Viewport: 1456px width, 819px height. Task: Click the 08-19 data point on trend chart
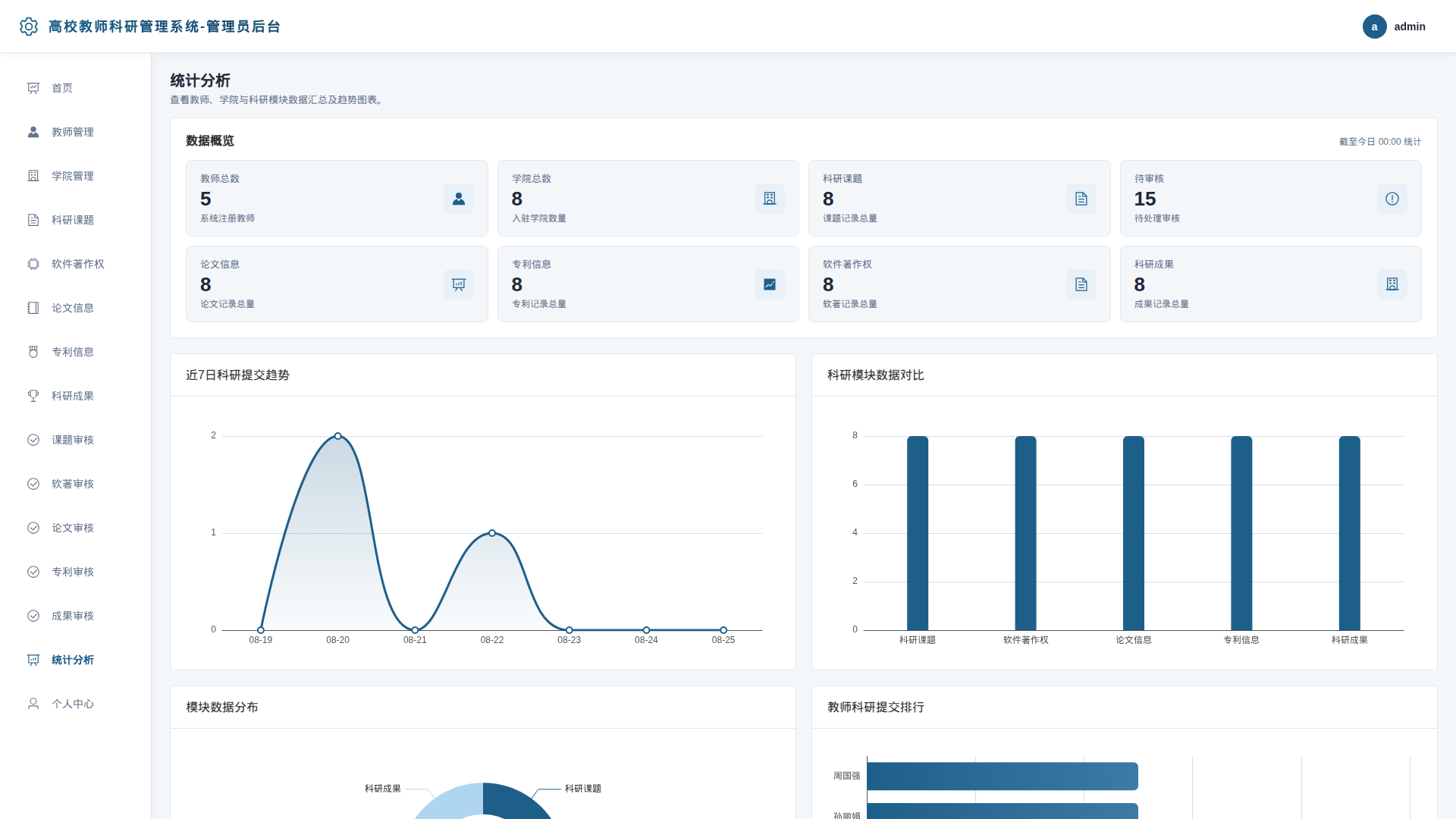tap(261, 630)
